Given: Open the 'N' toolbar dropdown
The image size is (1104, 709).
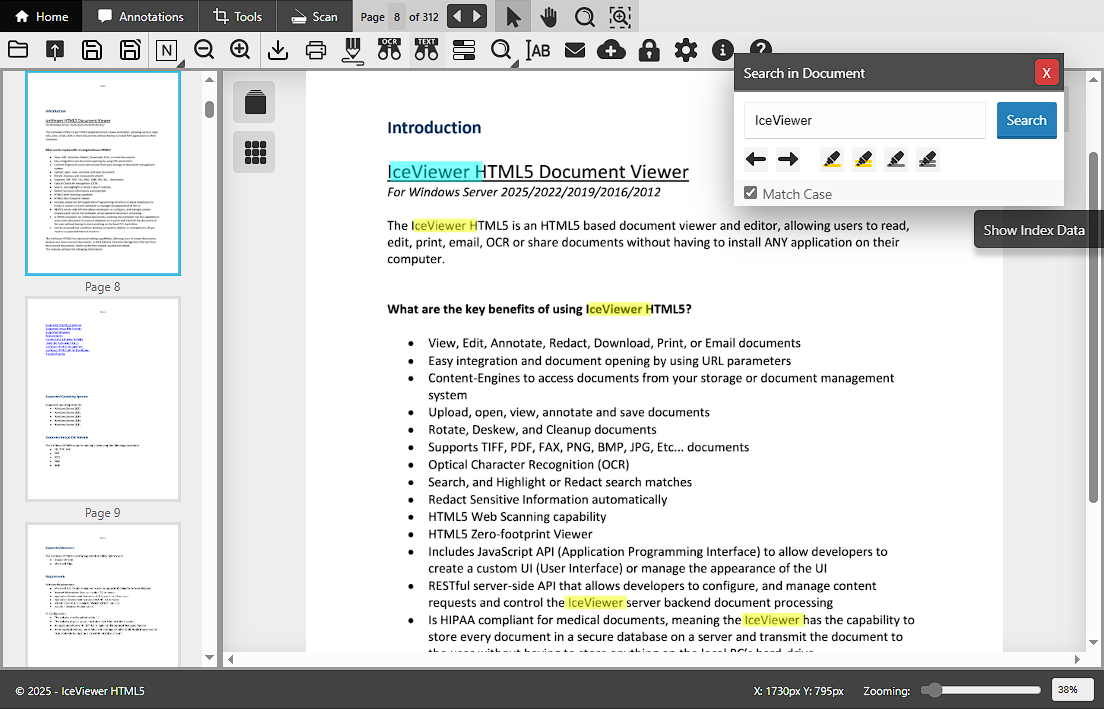Looking at the screenshot, I should 166,50.
